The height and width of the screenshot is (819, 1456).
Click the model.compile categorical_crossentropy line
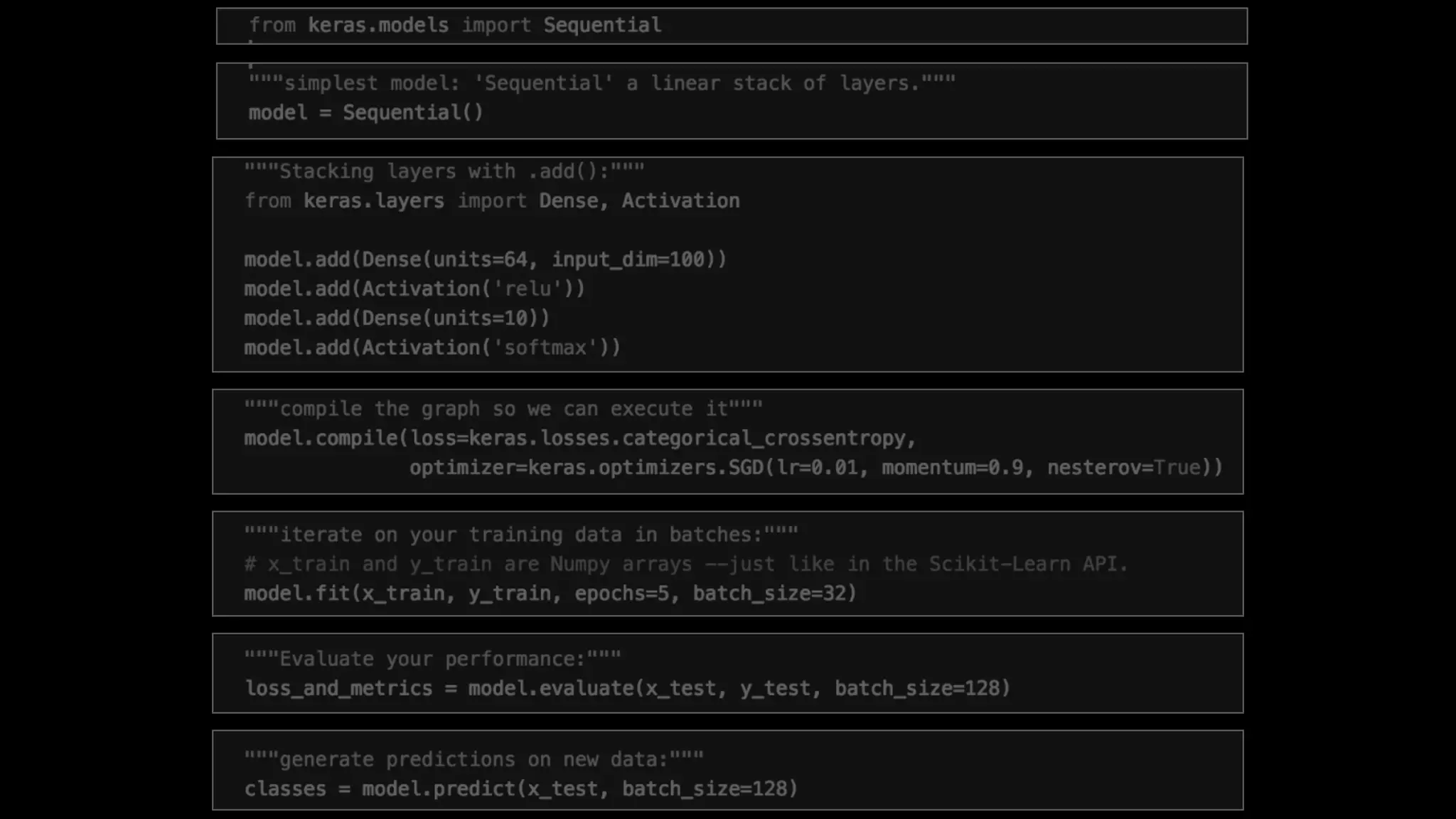(x=580, y=438)
